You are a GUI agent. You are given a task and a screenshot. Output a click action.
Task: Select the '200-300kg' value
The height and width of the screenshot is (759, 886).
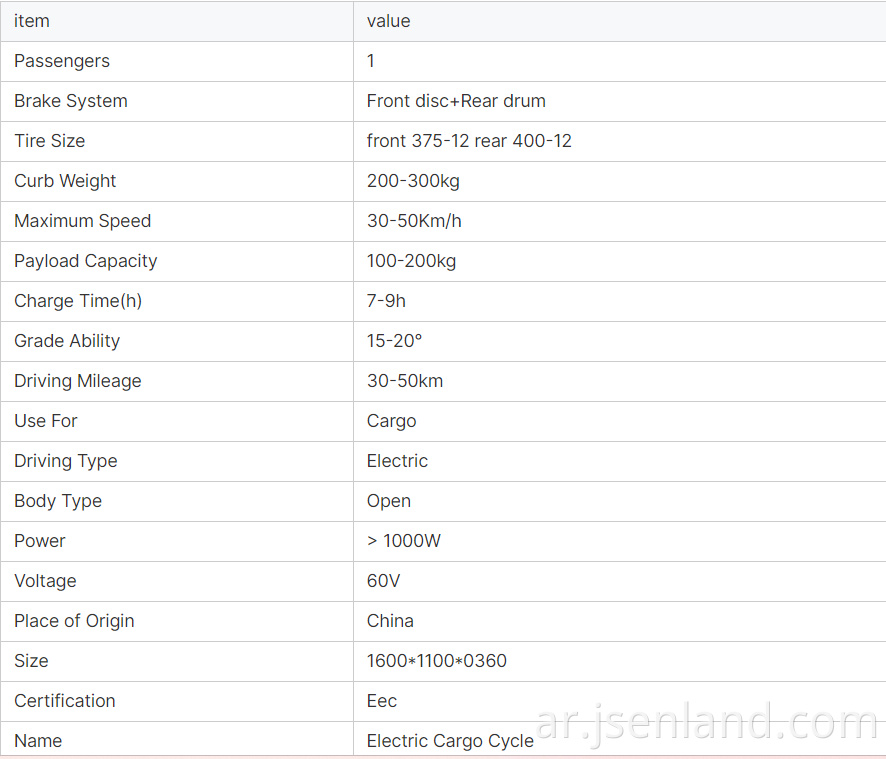(413, 181)
